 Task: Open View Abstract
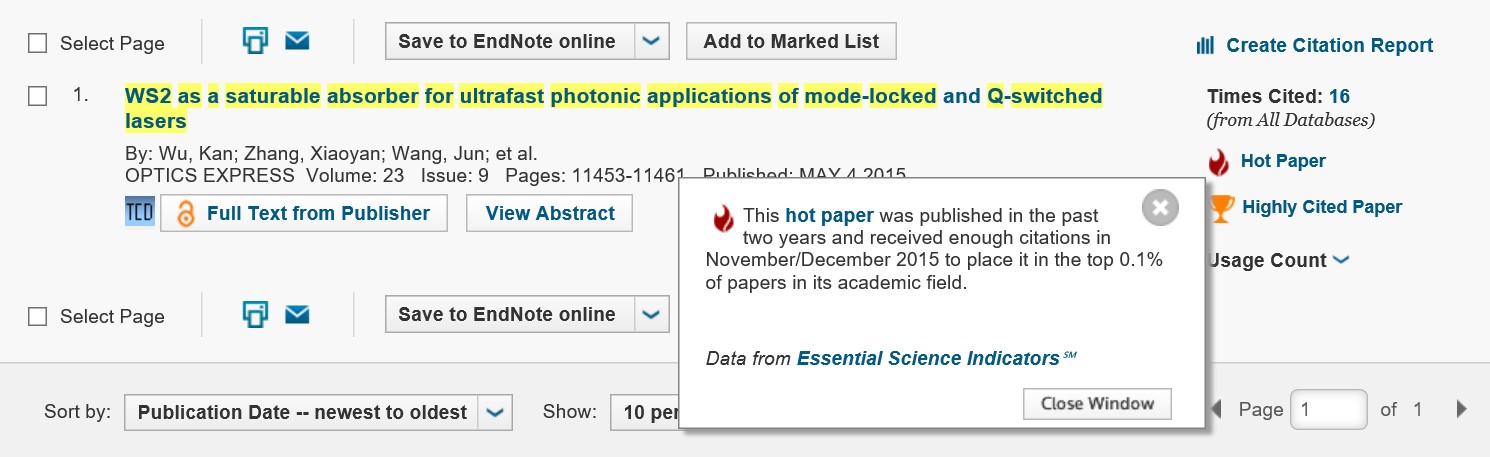550,213
